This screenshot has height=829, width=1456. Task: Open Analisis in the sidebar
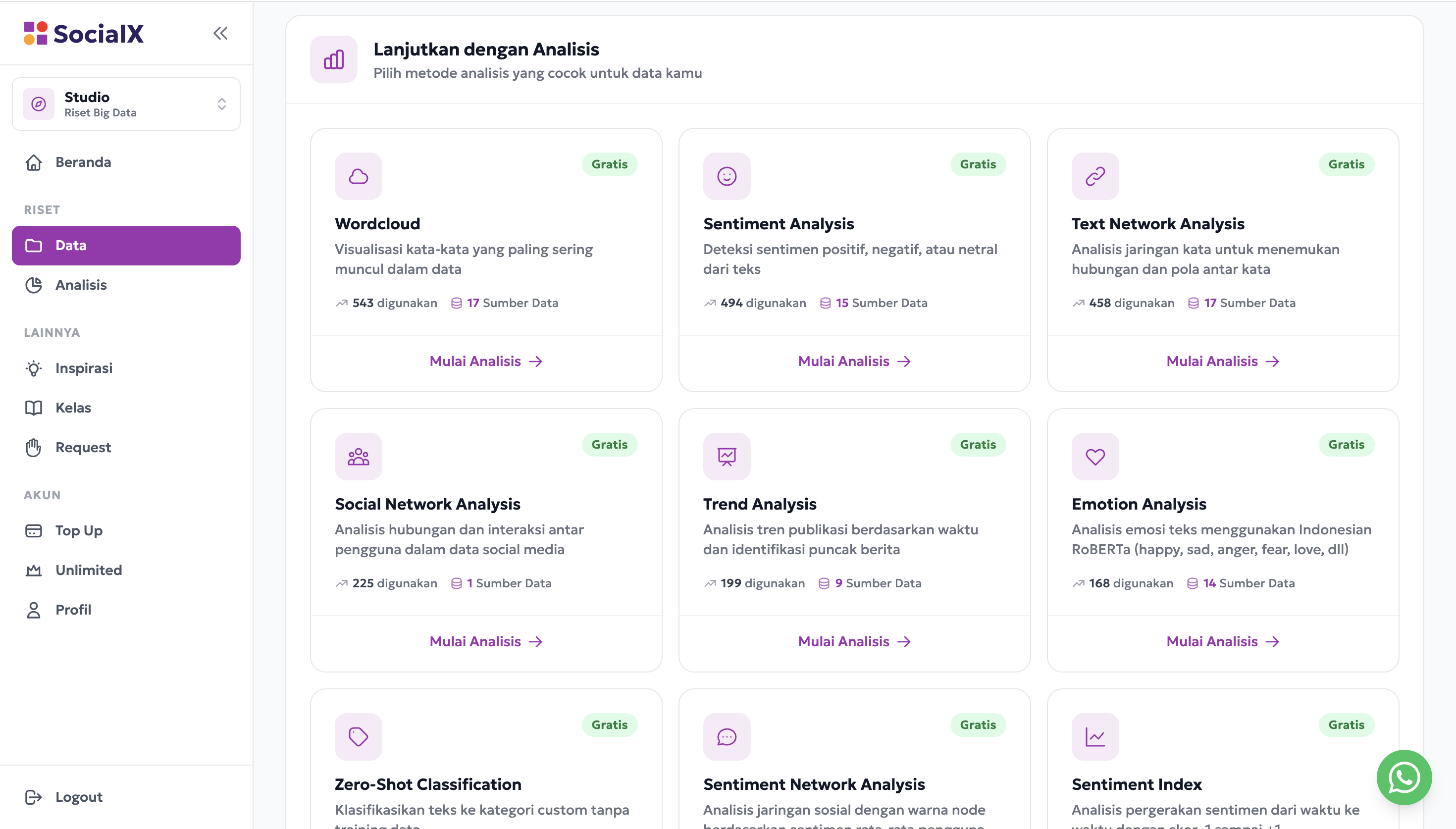pos(126,285)
